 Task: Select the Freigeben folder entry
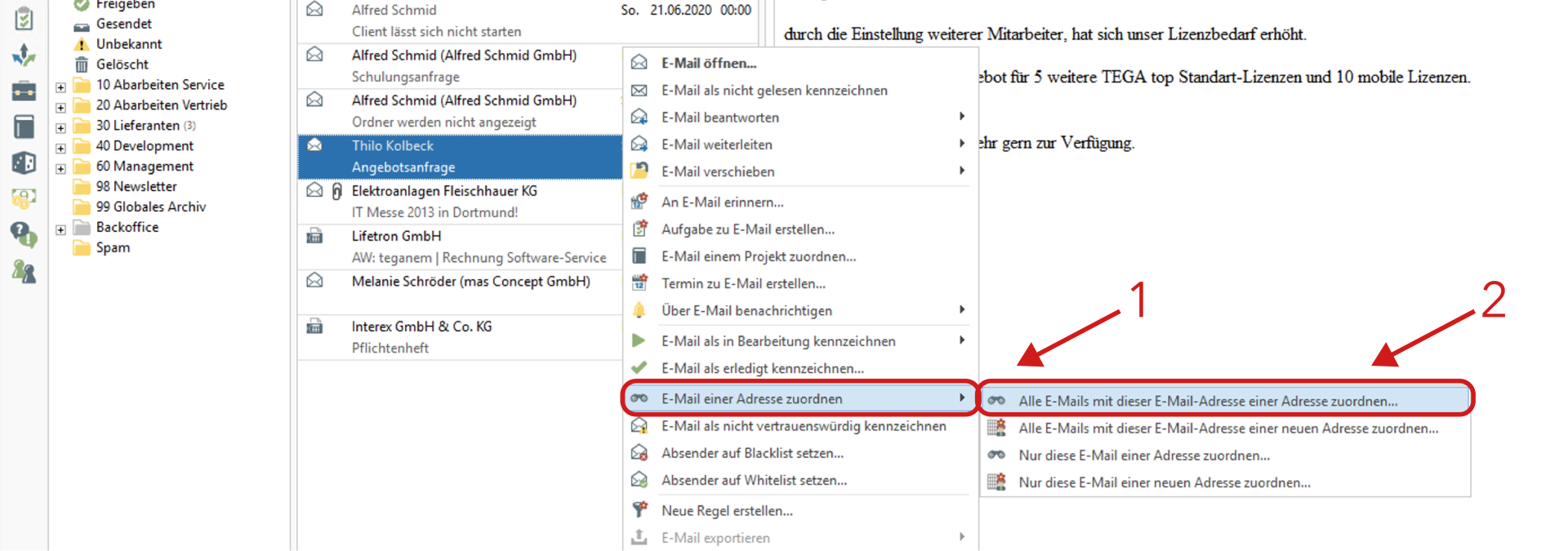tap(125, 5)
